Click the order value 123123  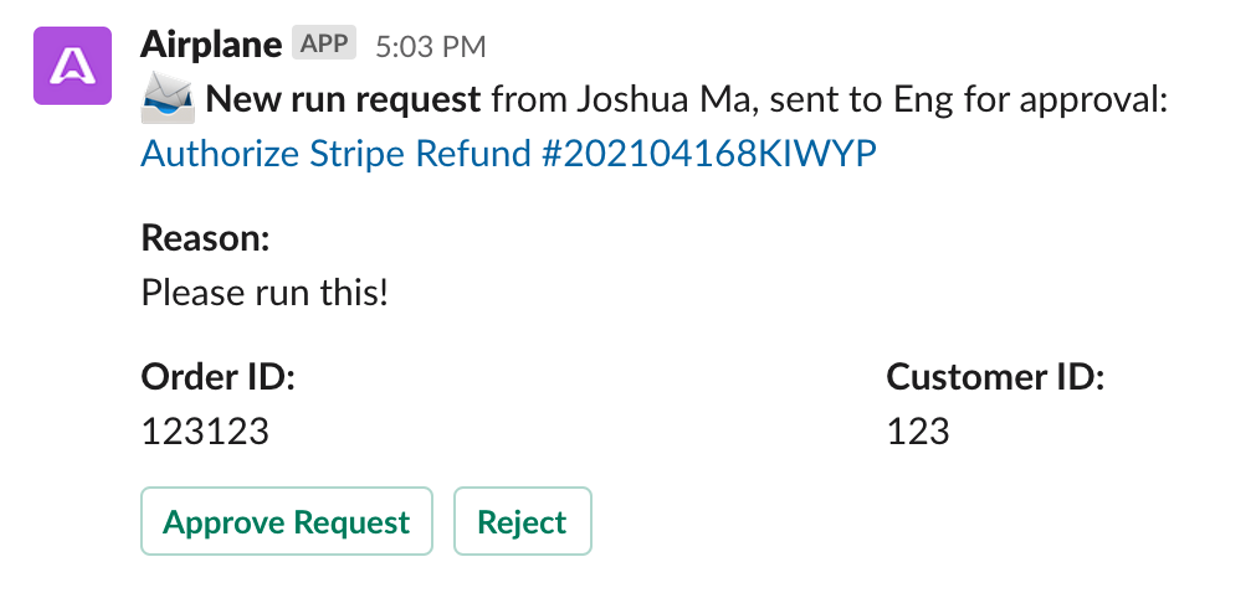tap(205, 431)
